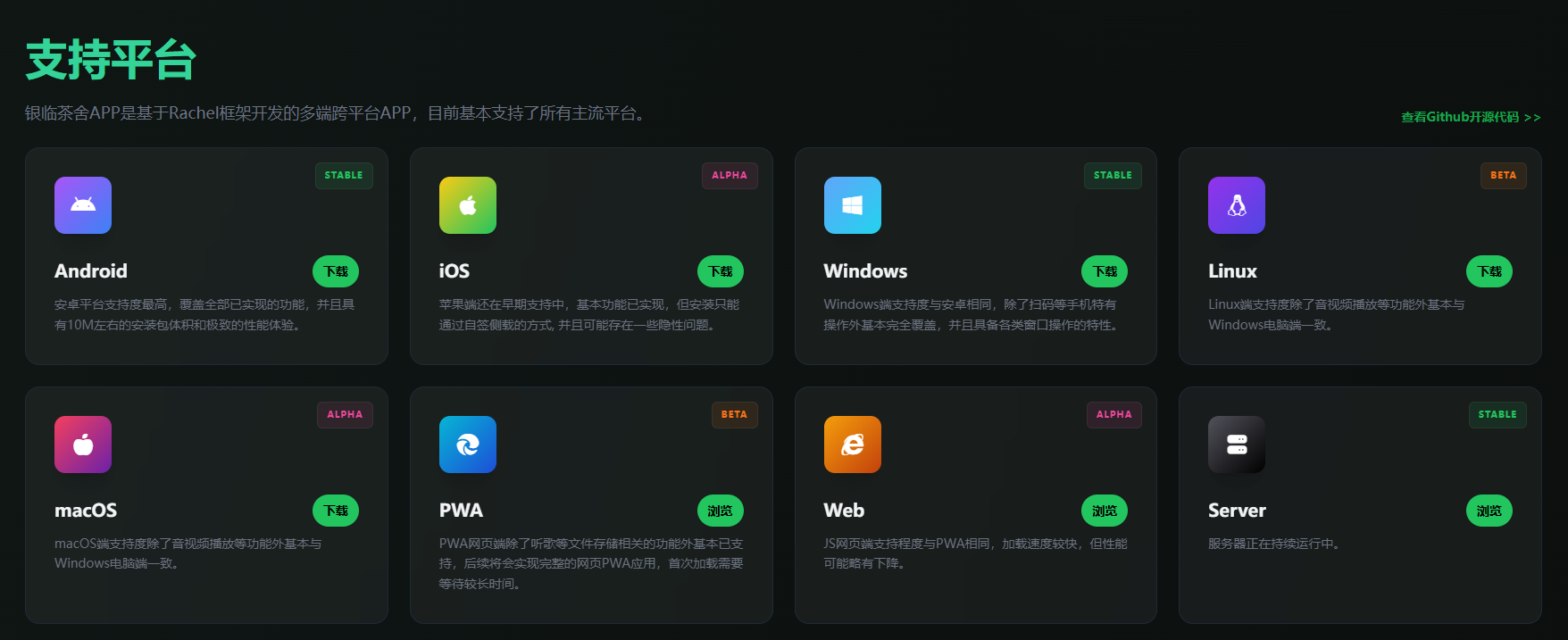Image resolution: width=1568 pixels, height=640 pixels.
Task: Open the Server browse button
Action: [1489, 511]
